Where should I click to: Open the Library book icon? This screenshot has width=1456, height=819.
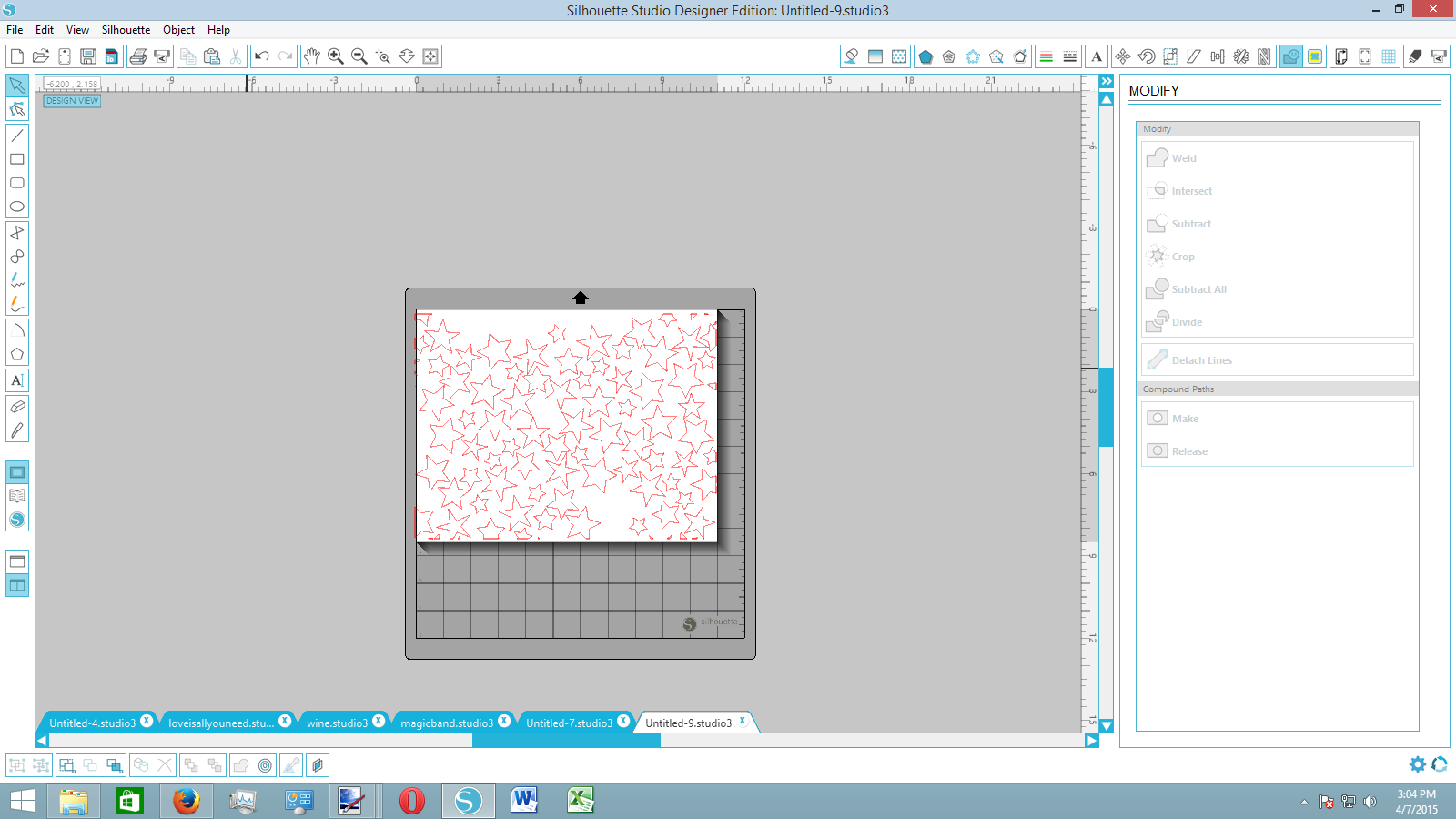pyautogui.click(x=17, y=496)
